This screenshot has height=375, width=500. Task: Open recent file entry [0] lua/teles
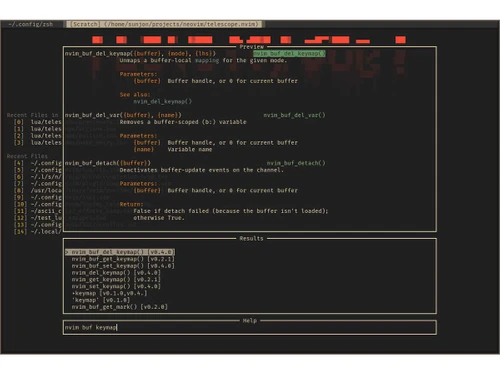pos(37,122)
